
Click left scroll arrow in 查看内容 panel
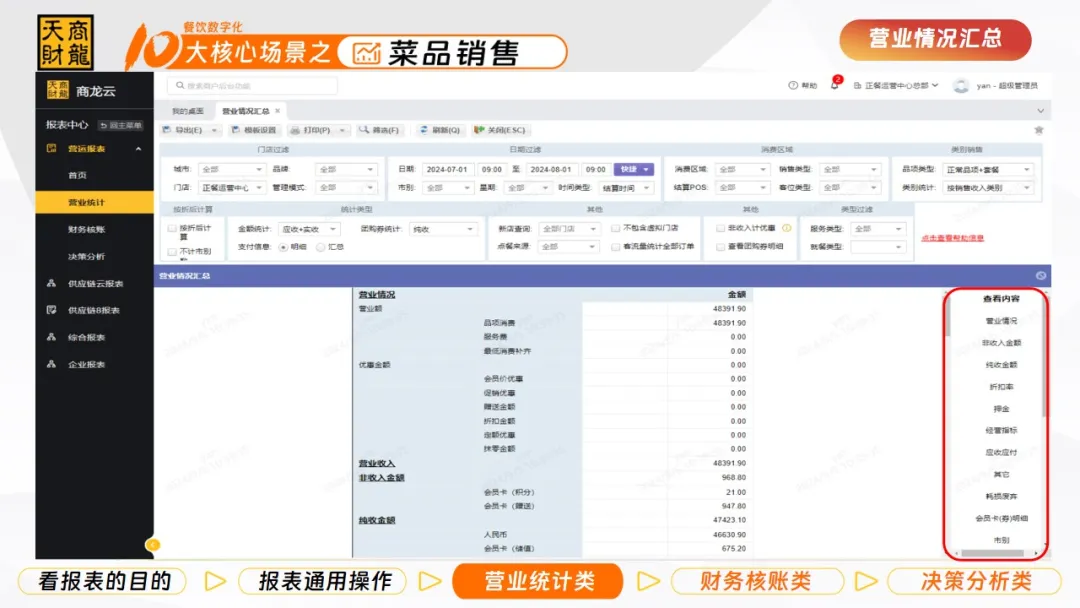tap(956, 553)
